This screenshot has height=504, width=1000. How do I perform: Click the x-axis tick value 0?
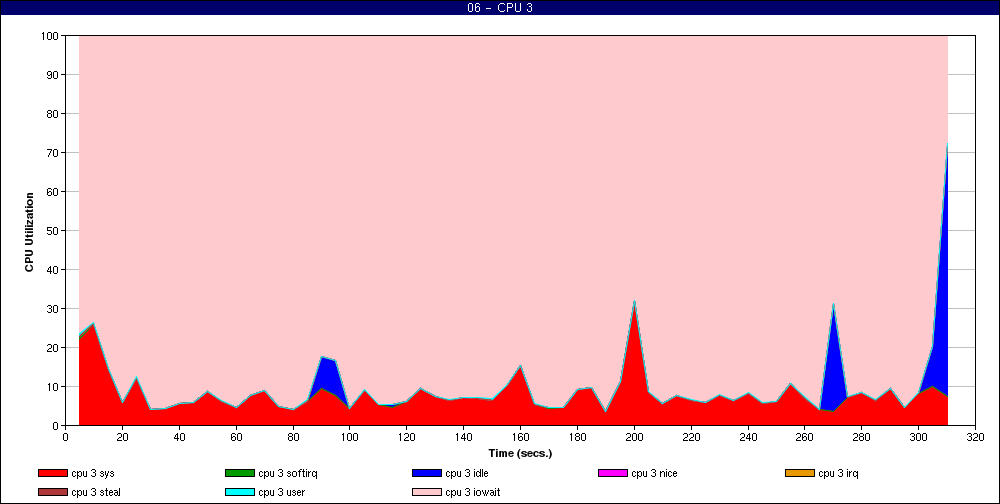pyautogui.click(x=65, y=437)
